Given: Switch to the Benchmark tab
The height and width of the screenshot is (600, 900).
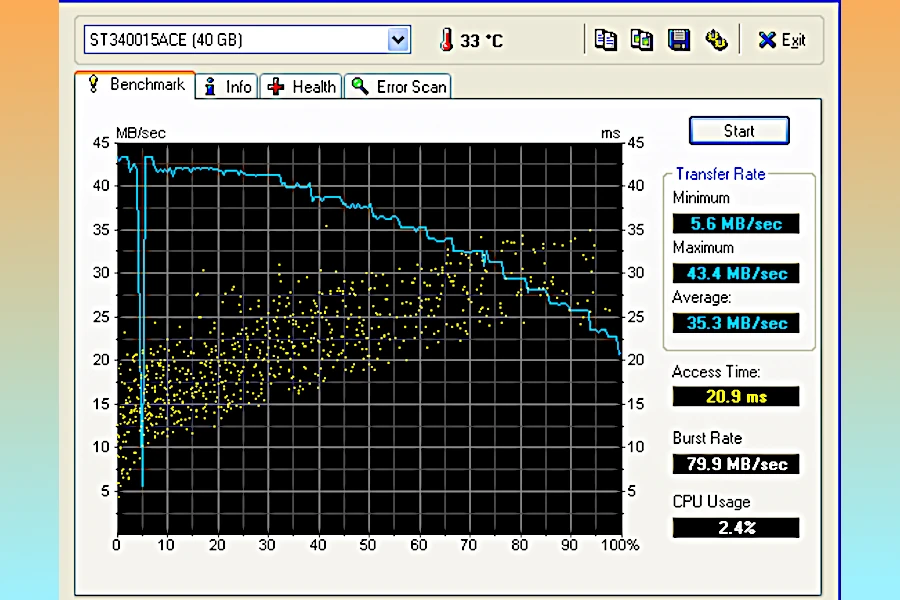Looking at the screenshot, I should (136, 85).
